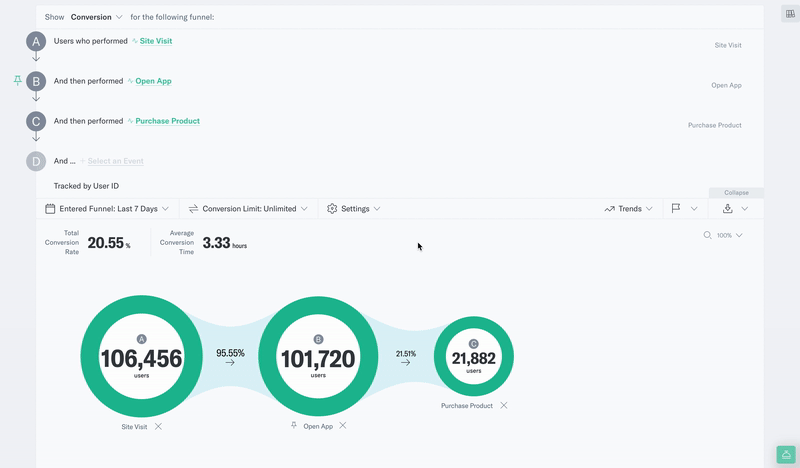Open Conversion metric dropdown
Screen dimensions: 800x468
tap(96, 17)
